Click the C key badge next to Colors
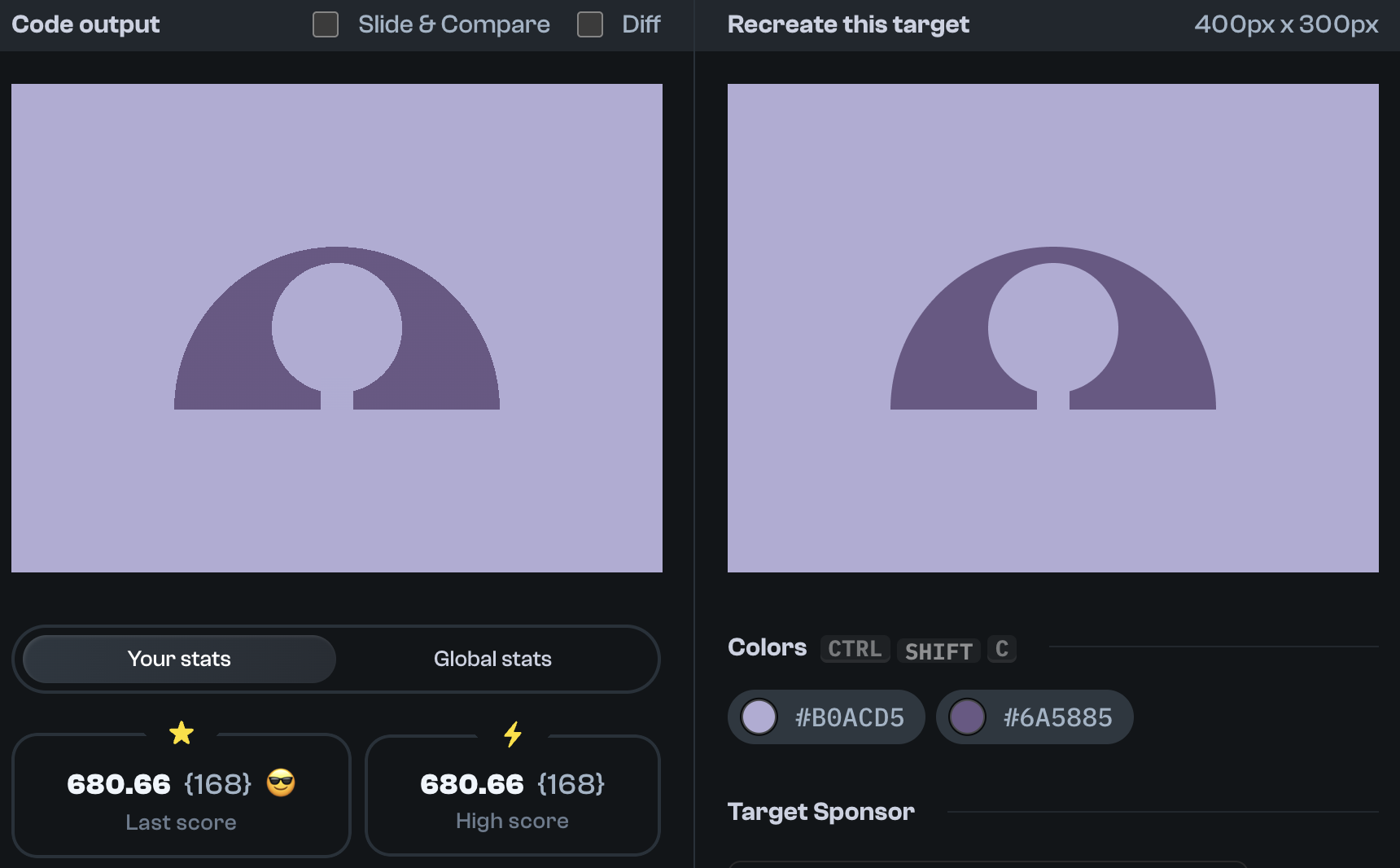This screenshot has height=868, width=1400. 1001,649
